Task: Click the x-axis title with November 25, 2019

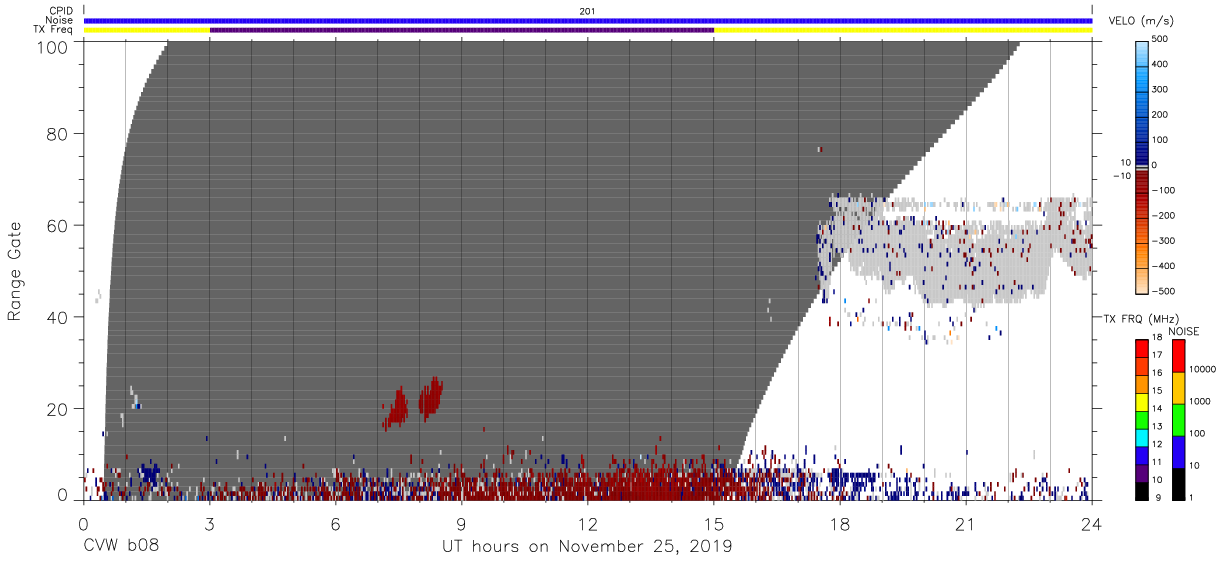Action: [x=587, y=547]
